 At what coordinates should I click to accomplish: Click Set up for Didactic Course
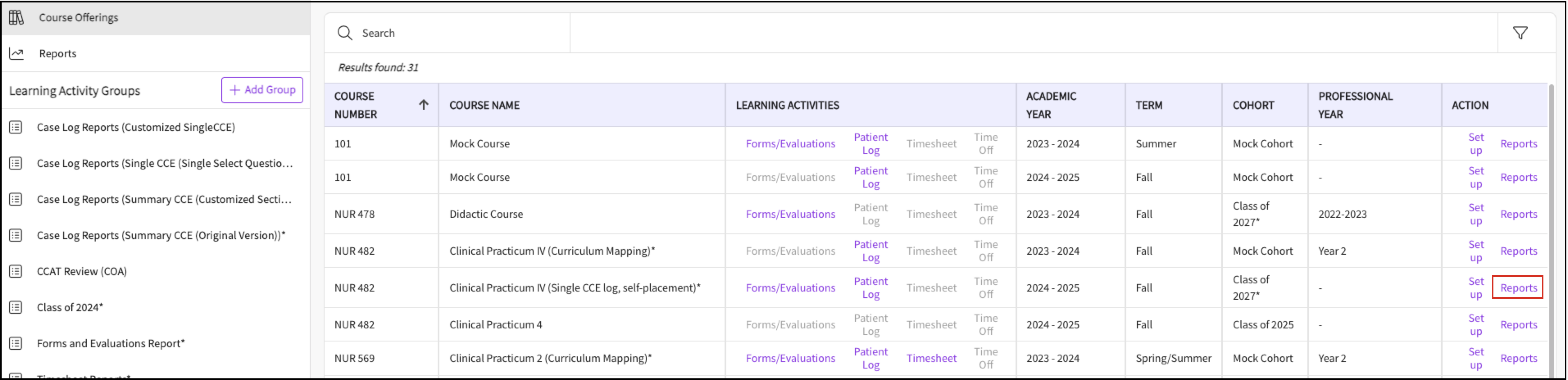tap(1475, 214)
